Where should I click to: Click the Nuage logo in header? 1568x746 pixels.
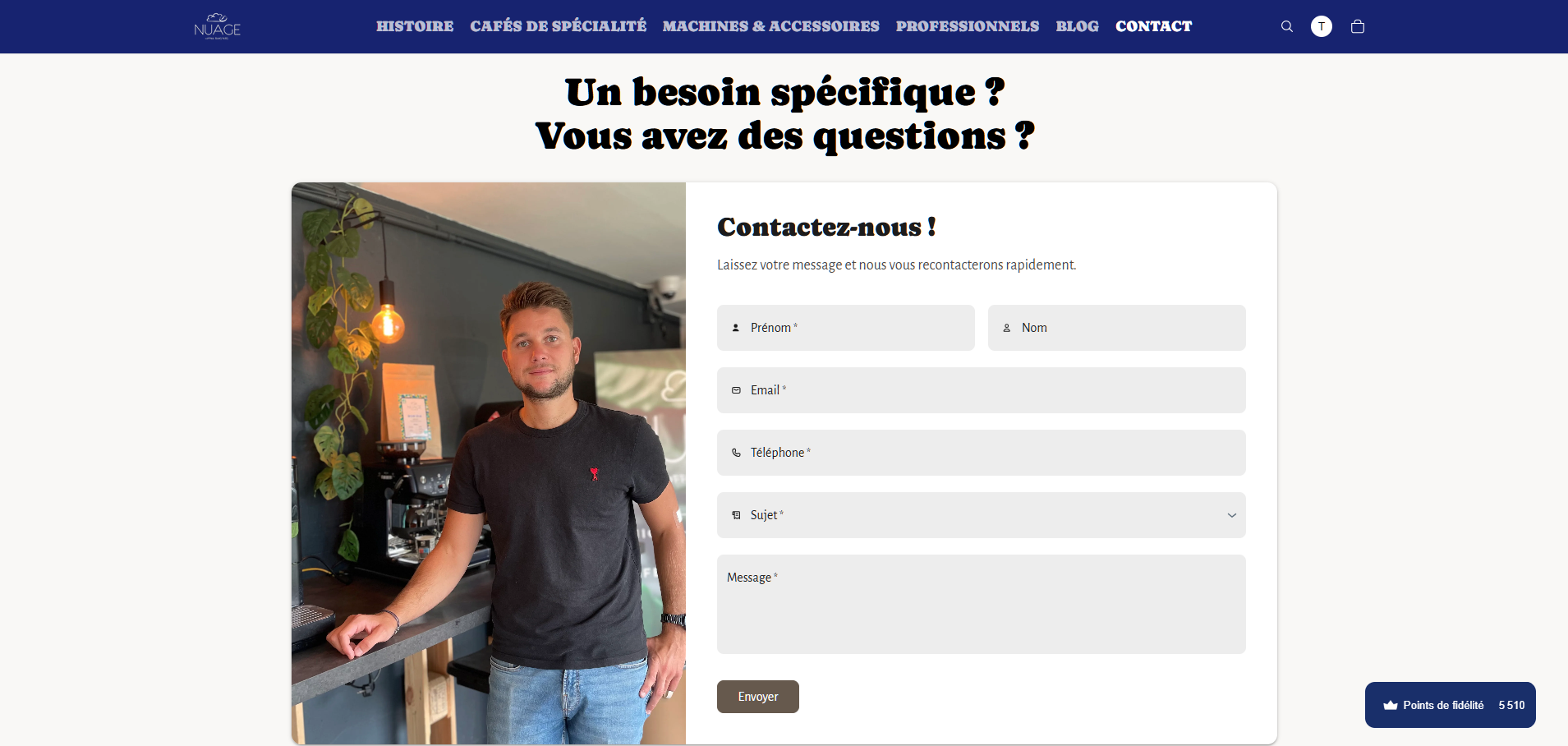(x=217, y=26)
